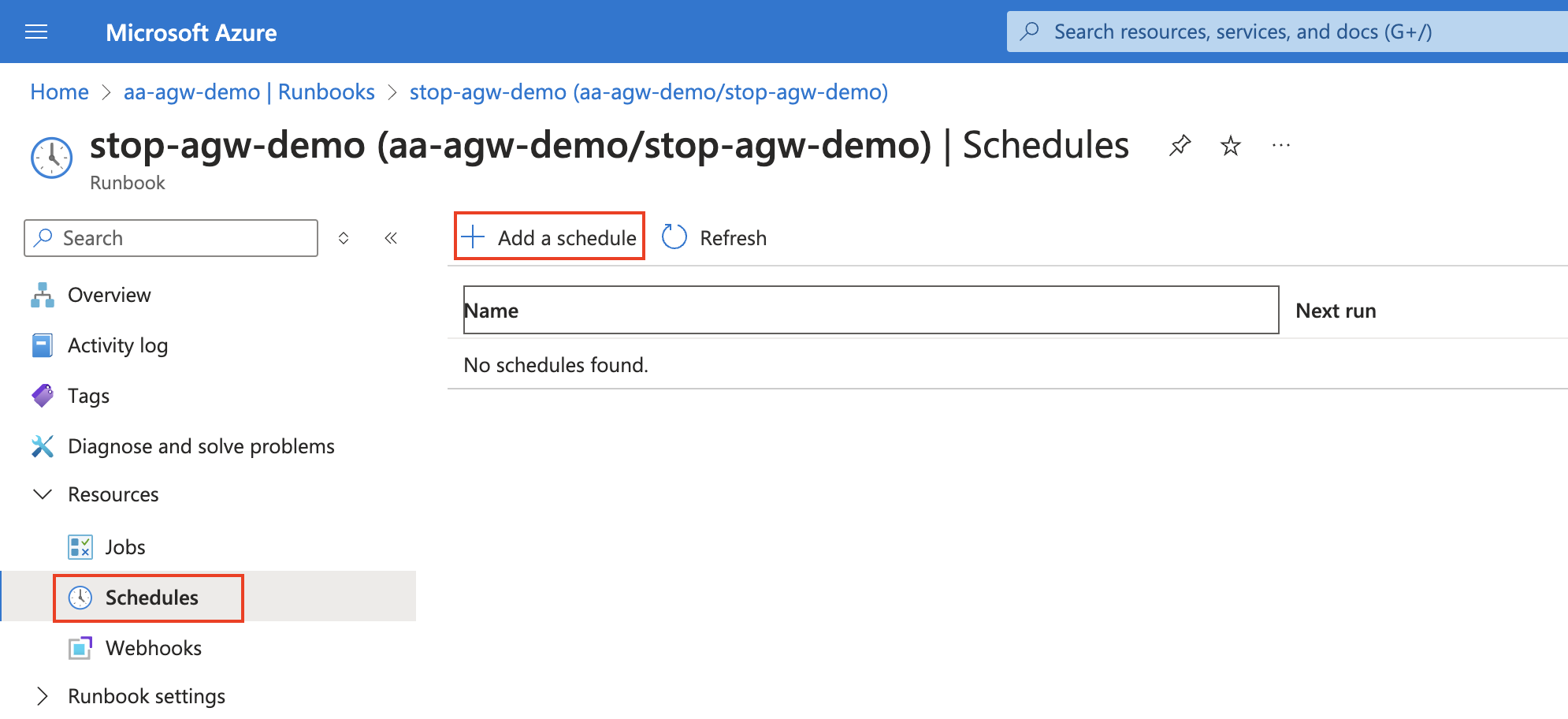The image size is (1568, 719).
Task: Click the Webhooks icon
Action: pos(80,648)
